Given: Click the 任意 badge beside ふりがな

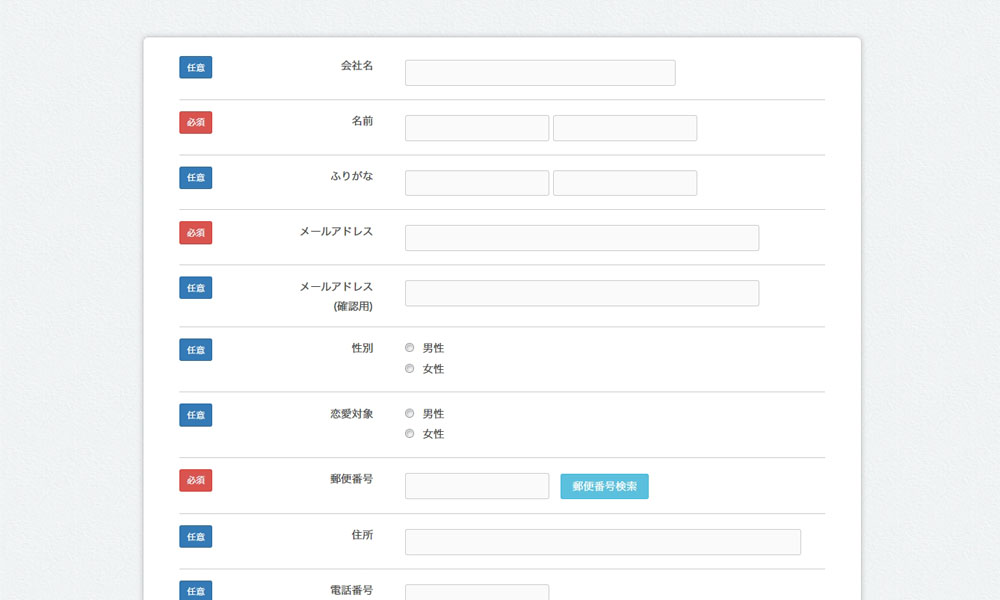Looking at the screenshot, I should point(196,178).
